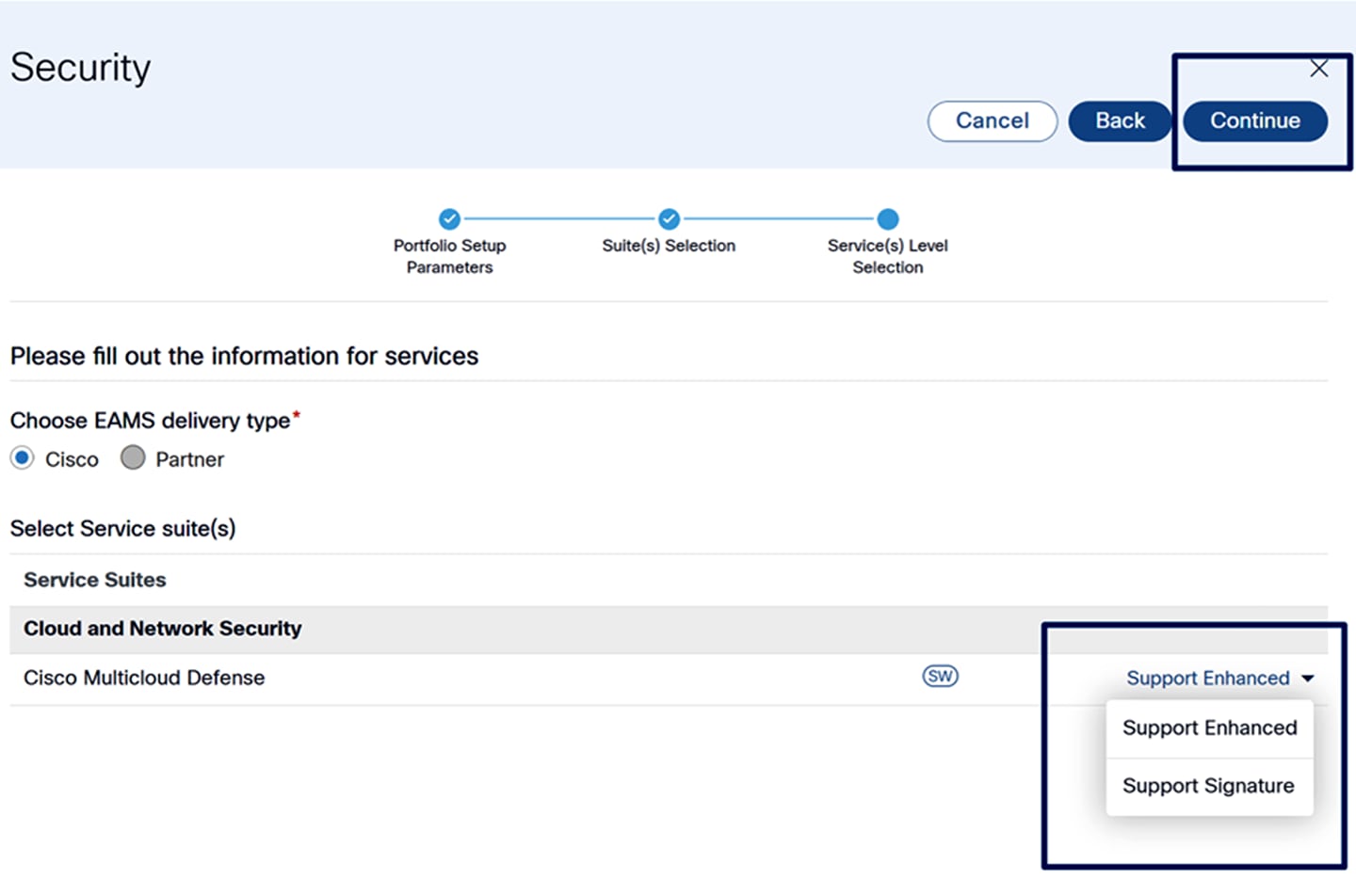Open the Support Enhanced dropdown arrow
Image resolution: width=1356 pixels, height=896 pixels.
coord(1307,679)
